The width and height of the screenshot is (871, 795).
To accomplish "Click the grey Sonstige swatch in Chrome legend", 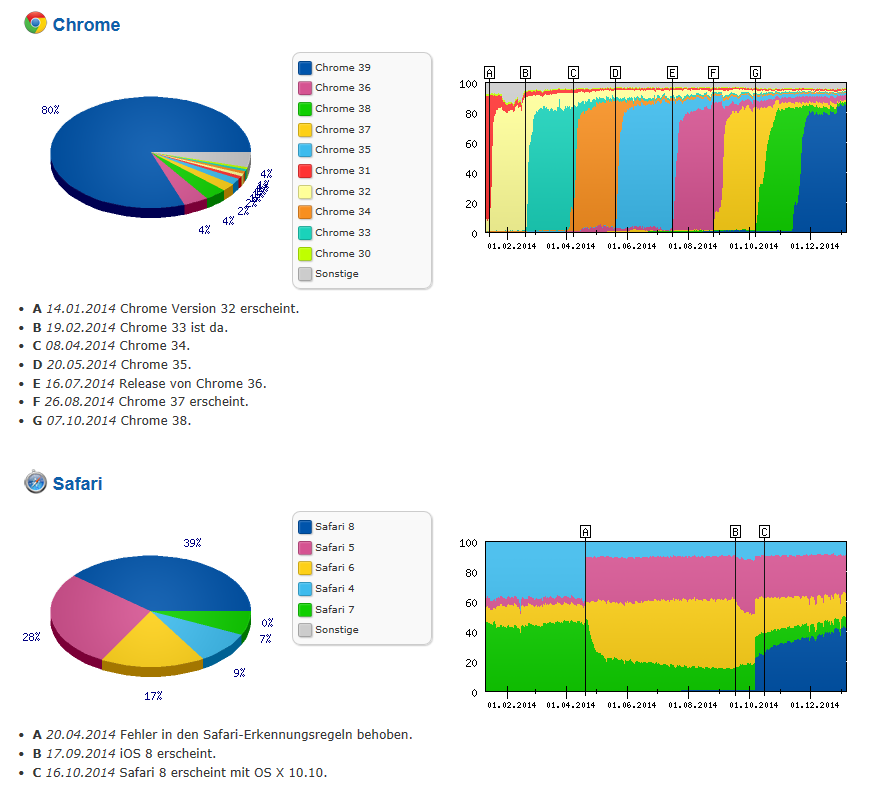I will (305, 274).
